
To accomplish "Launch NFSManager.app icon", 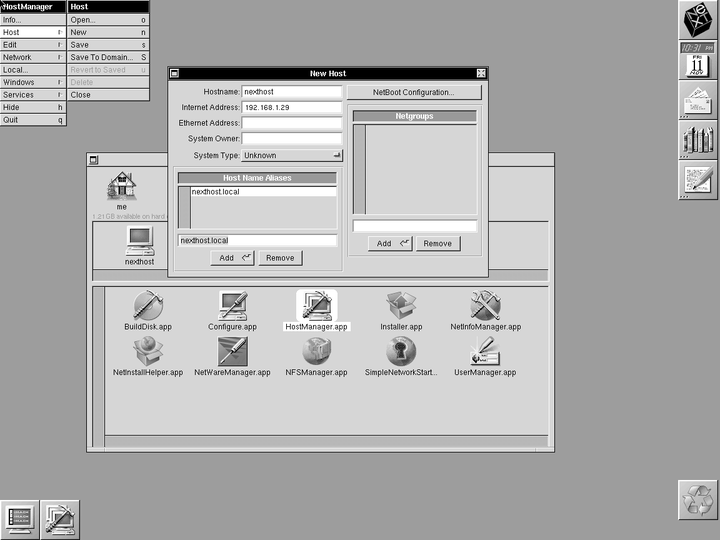I will point(316,351).
